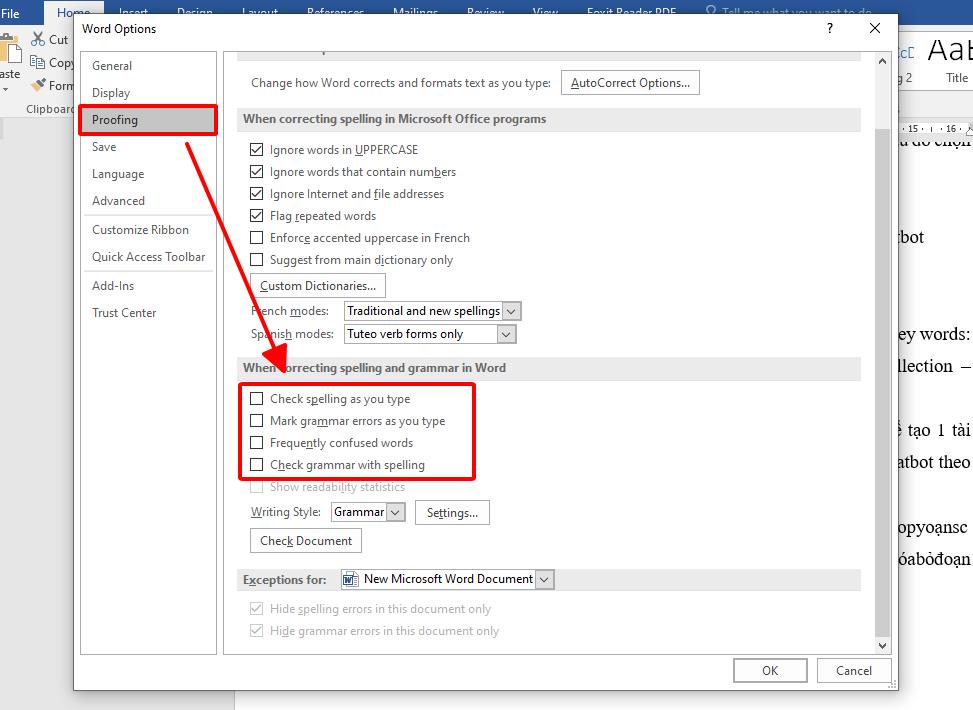
Task: Open the Spanish modes dropdown
Action: pos(506,334)
